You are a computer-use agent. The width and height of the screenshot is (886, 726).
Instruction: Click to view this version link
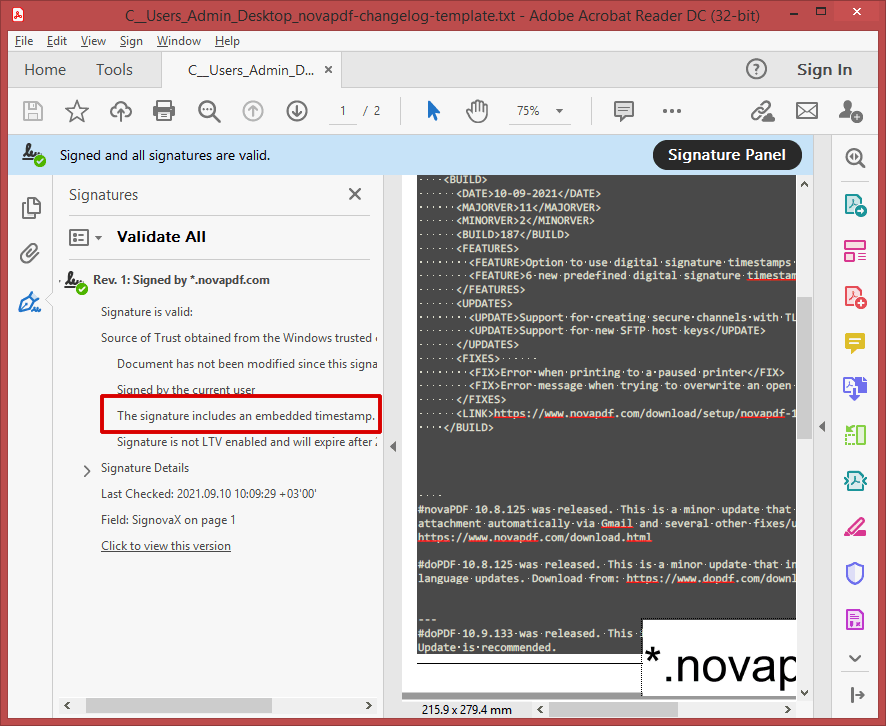click(166, 546)
